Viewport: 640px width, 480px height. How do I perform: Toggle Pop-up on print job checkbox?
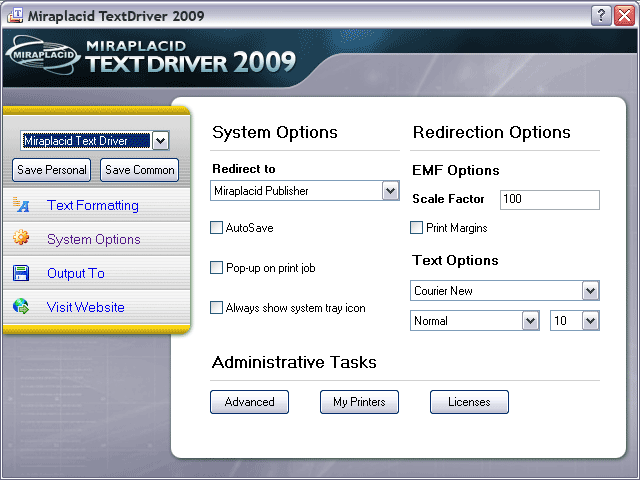point(216,267)
